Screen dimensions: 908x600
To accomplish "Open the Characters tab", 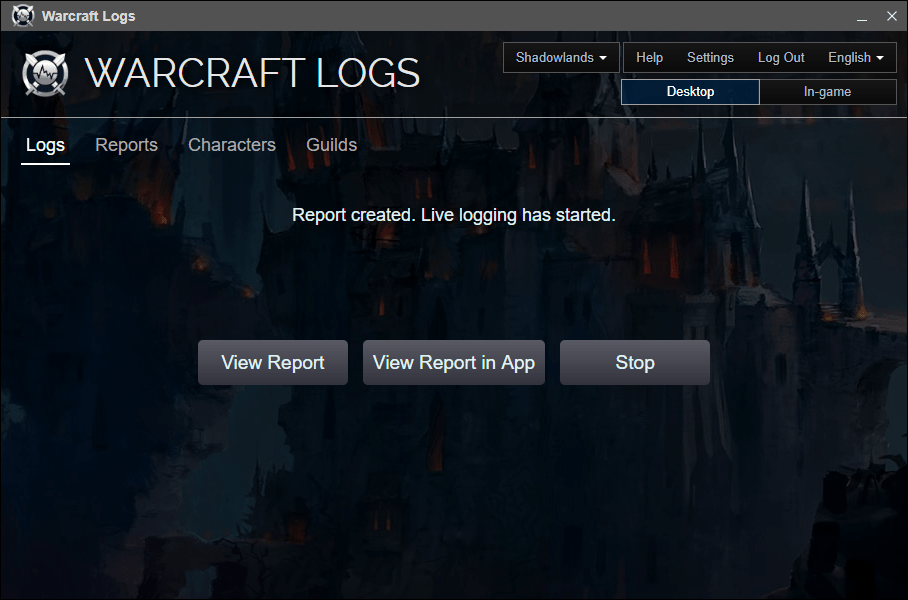I will click(232, 145).
